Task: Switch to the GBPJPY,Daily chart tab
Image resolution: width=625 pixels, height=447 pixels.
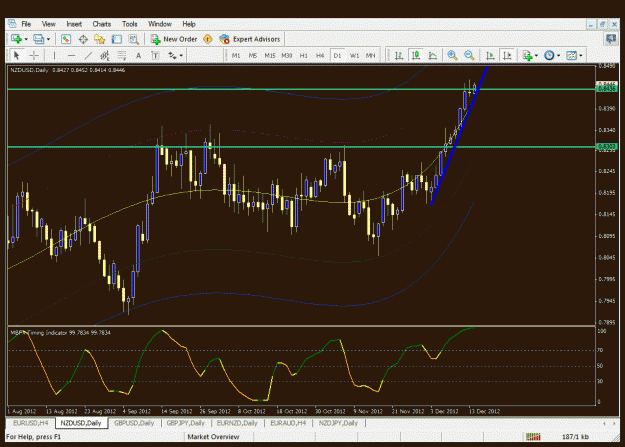Action: [x=186, y=423]
